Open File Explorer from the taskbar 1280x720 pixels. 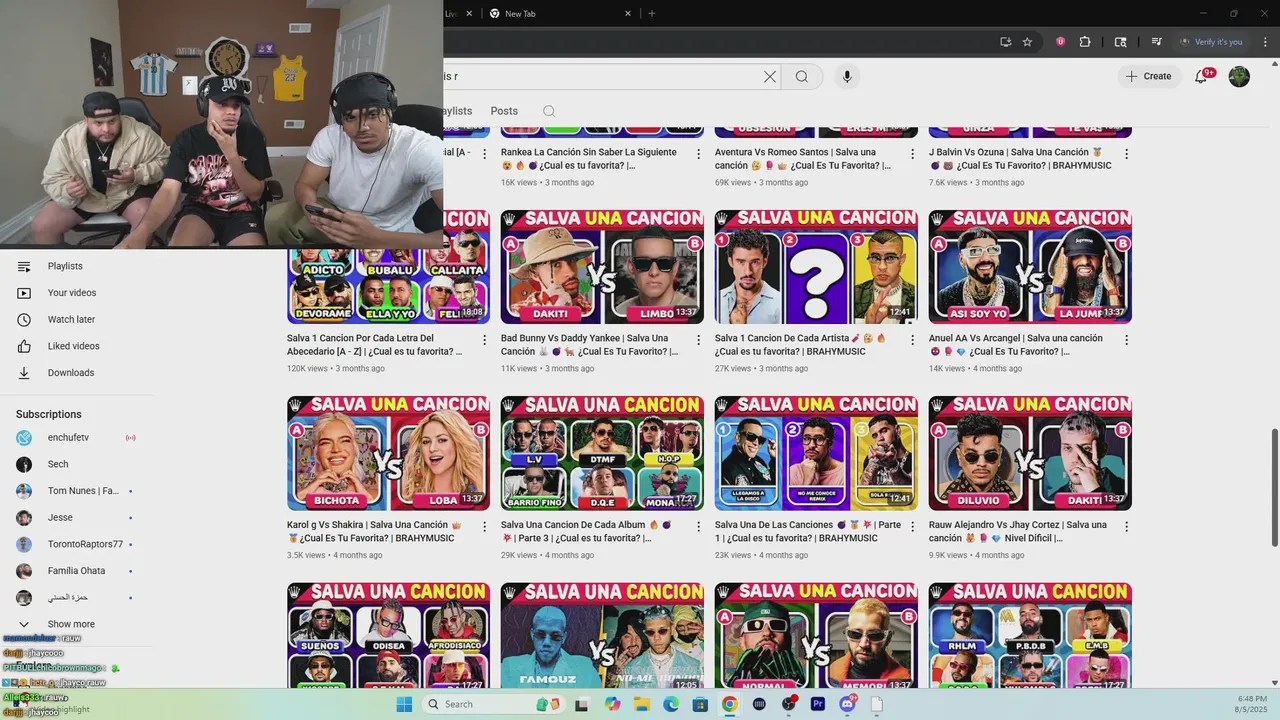point(642,704)
